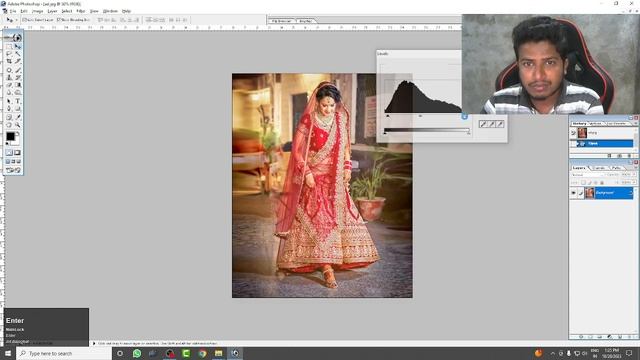640x360 pixels.
Task: Select the Notes tool
Action: [x=9, y=117]
